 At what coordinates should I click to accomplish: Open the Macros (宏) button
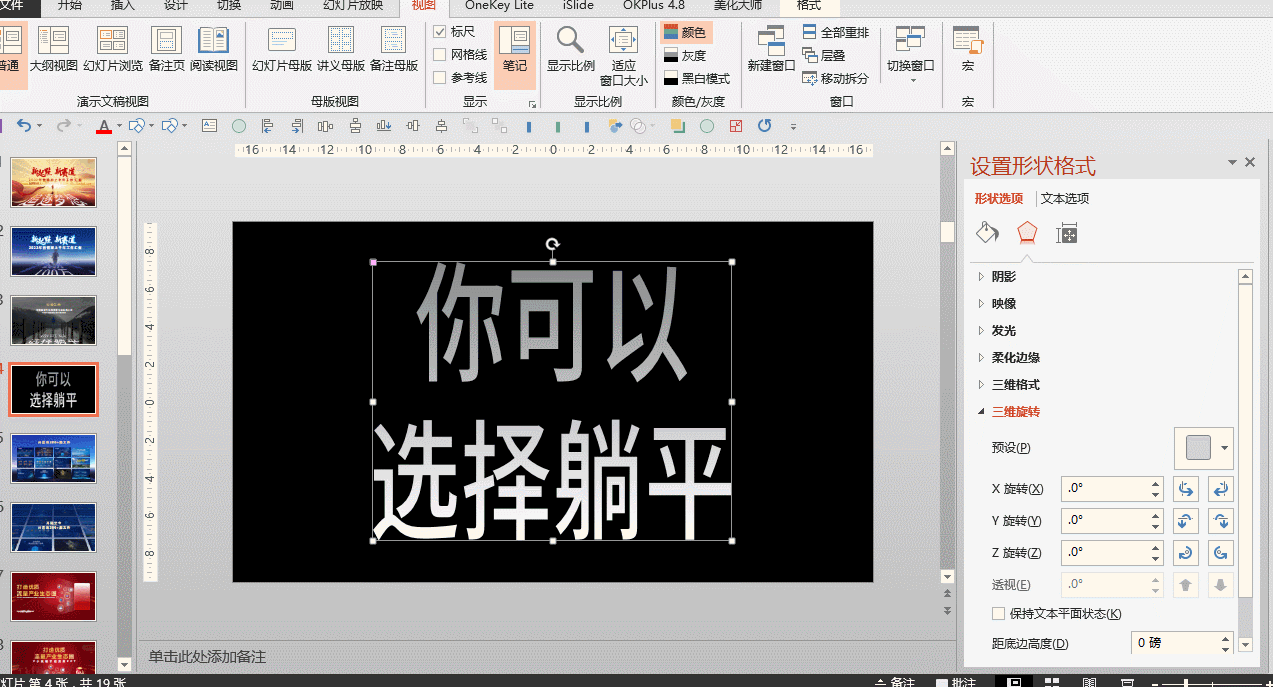click(x=967, y=49)
